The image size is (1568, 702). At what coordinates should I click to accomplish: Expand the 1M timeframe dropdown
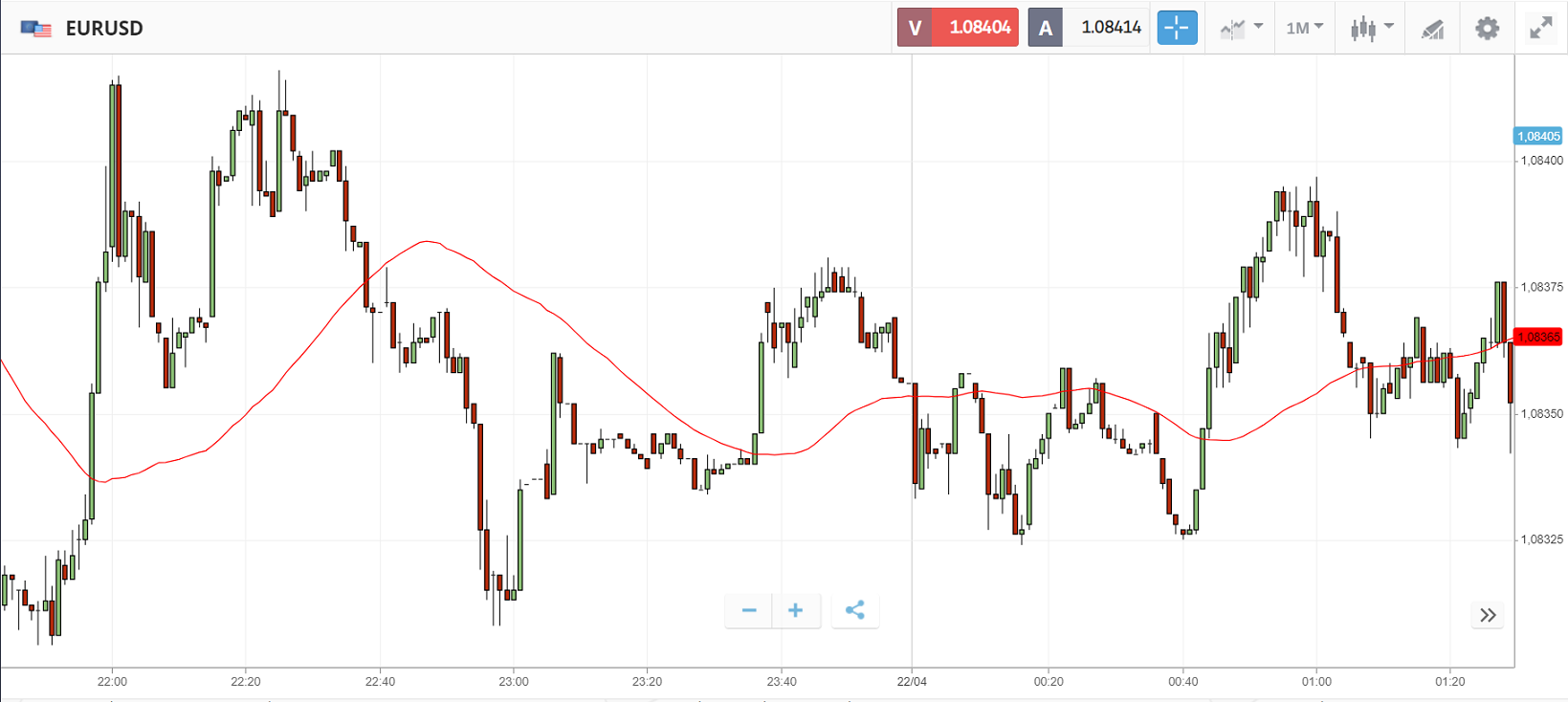click(x=1304, y=28)
